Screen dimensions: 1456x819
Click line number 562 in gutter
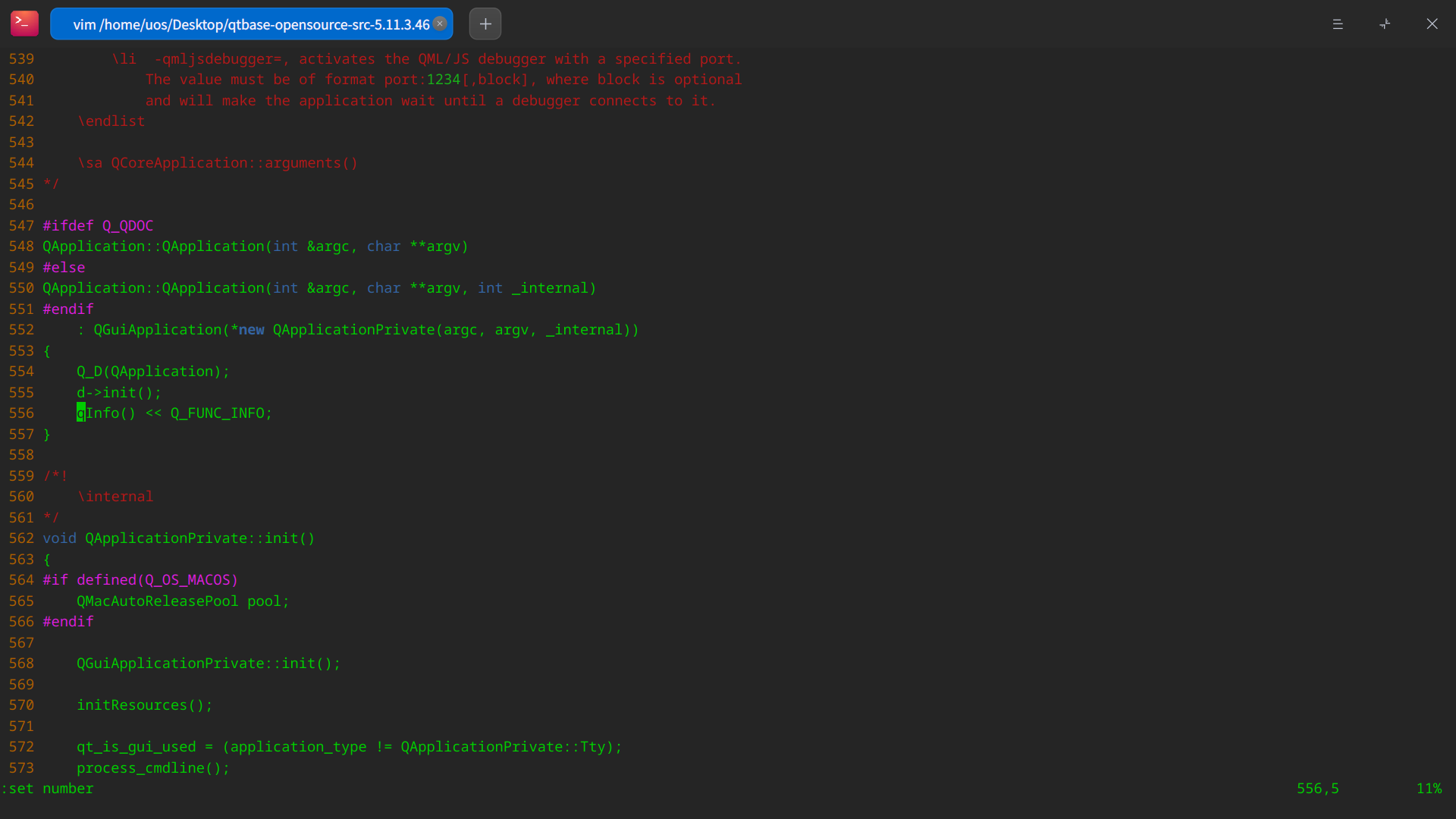[21, 538]
